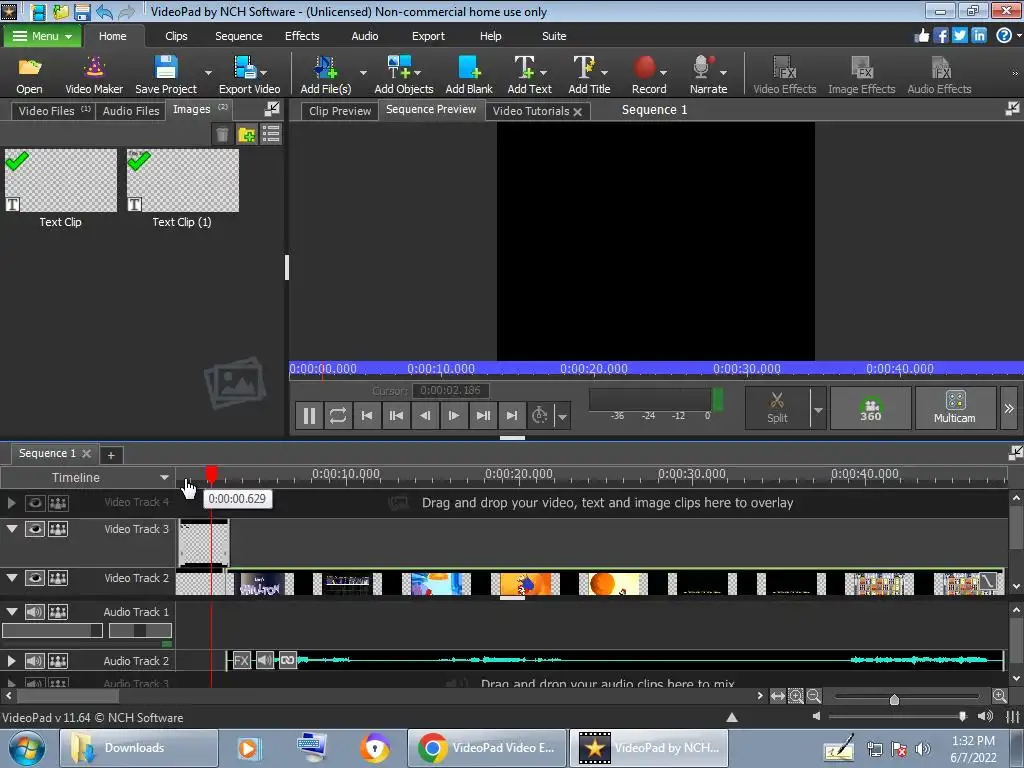Click the LinkedIn share icon
Viewport: 1024px width, 768px height.
click(x=979, y=35)
